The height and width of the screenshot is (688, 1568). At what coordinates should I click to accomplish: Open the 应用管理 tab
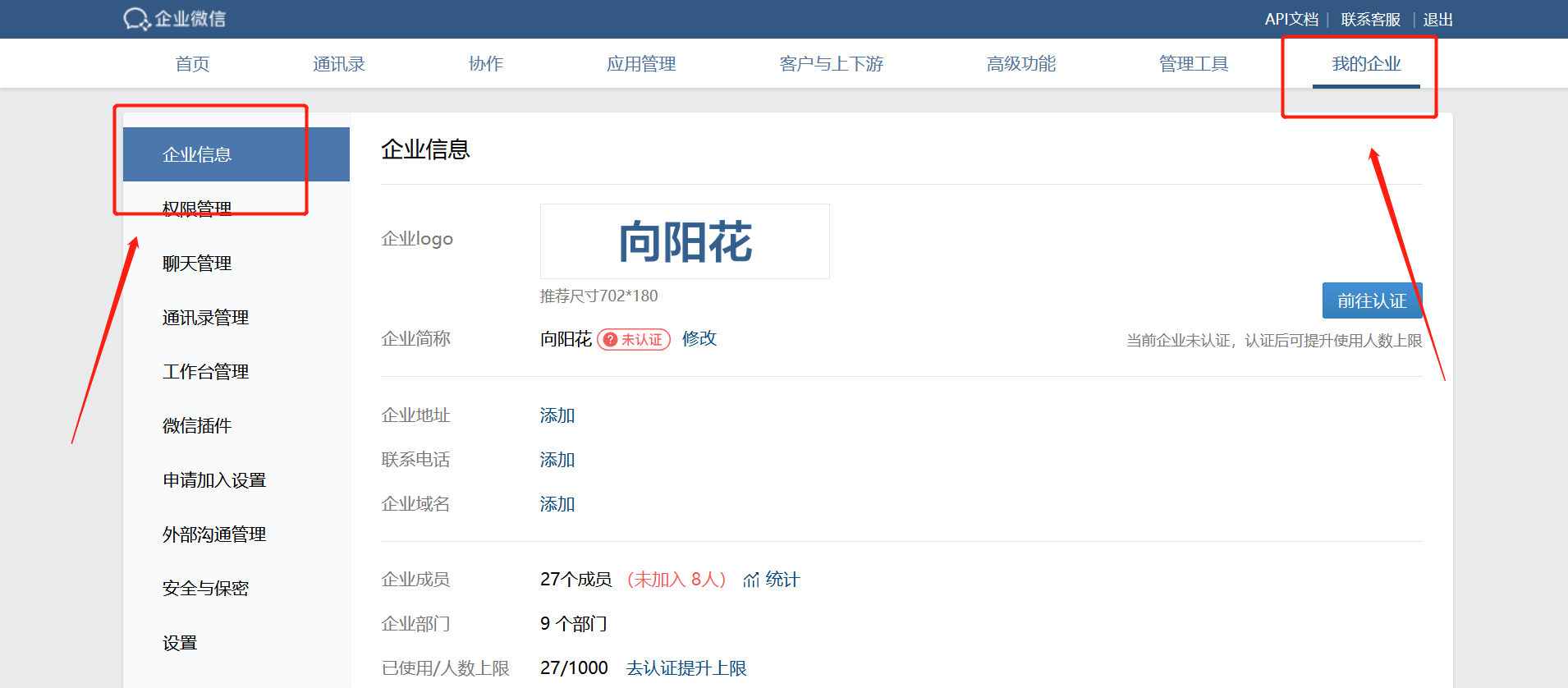click(640, 64)
